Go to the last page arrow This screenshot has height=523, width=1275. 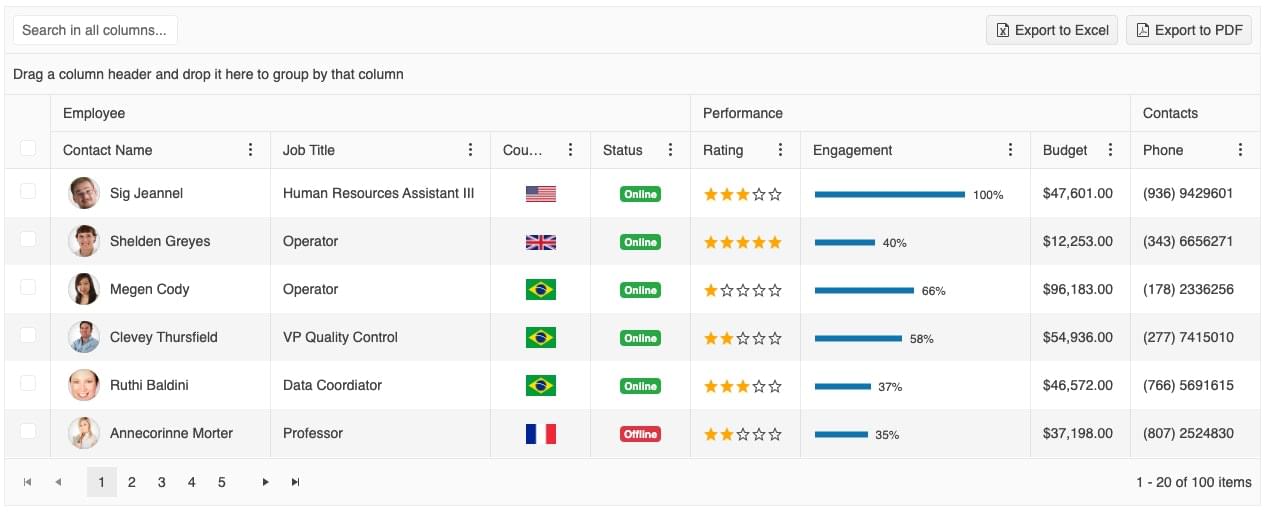[x=295, y=482]
